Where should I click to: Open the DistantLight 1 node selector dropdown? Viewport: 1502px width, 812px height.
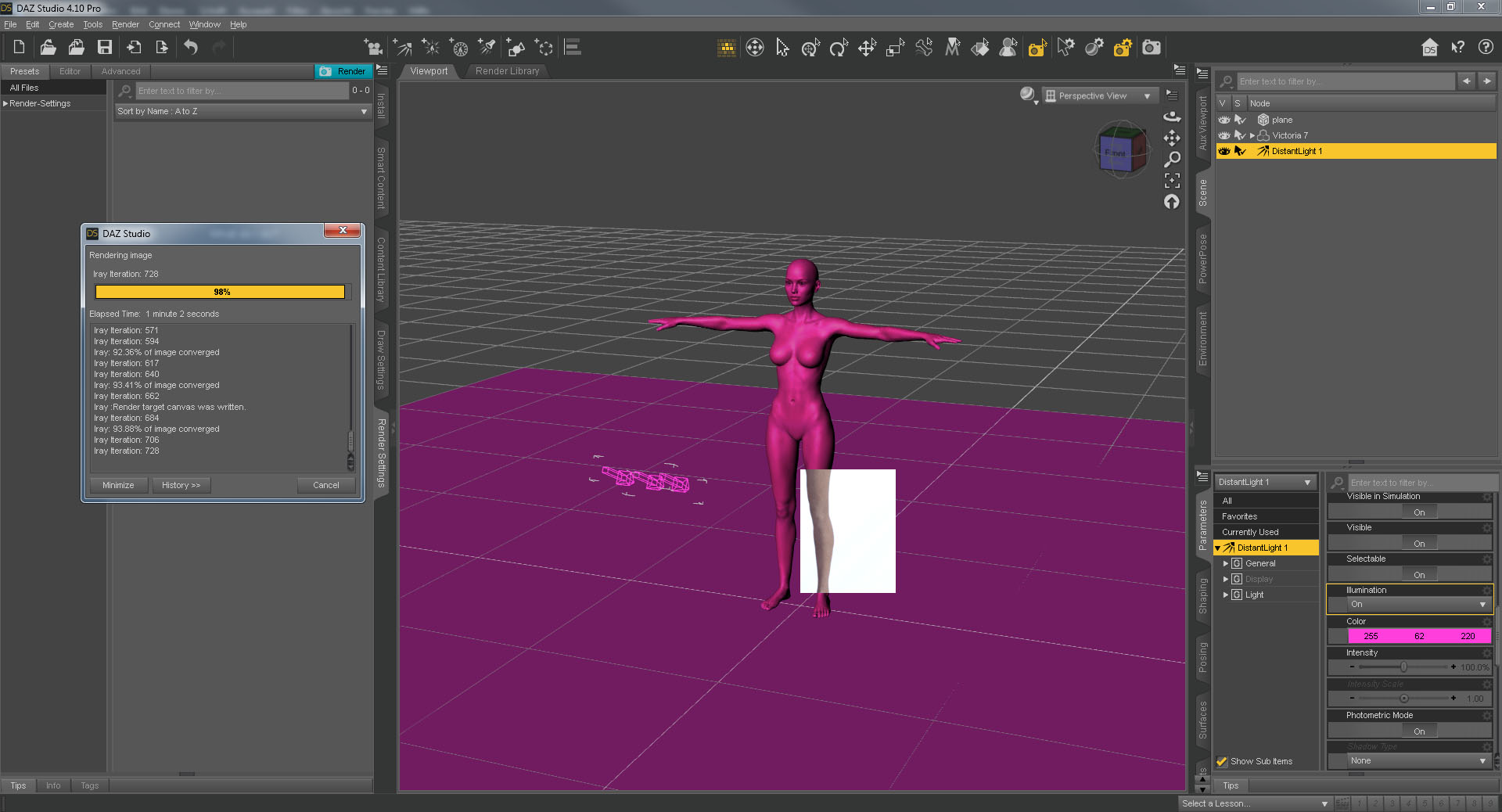(1265, 483)
